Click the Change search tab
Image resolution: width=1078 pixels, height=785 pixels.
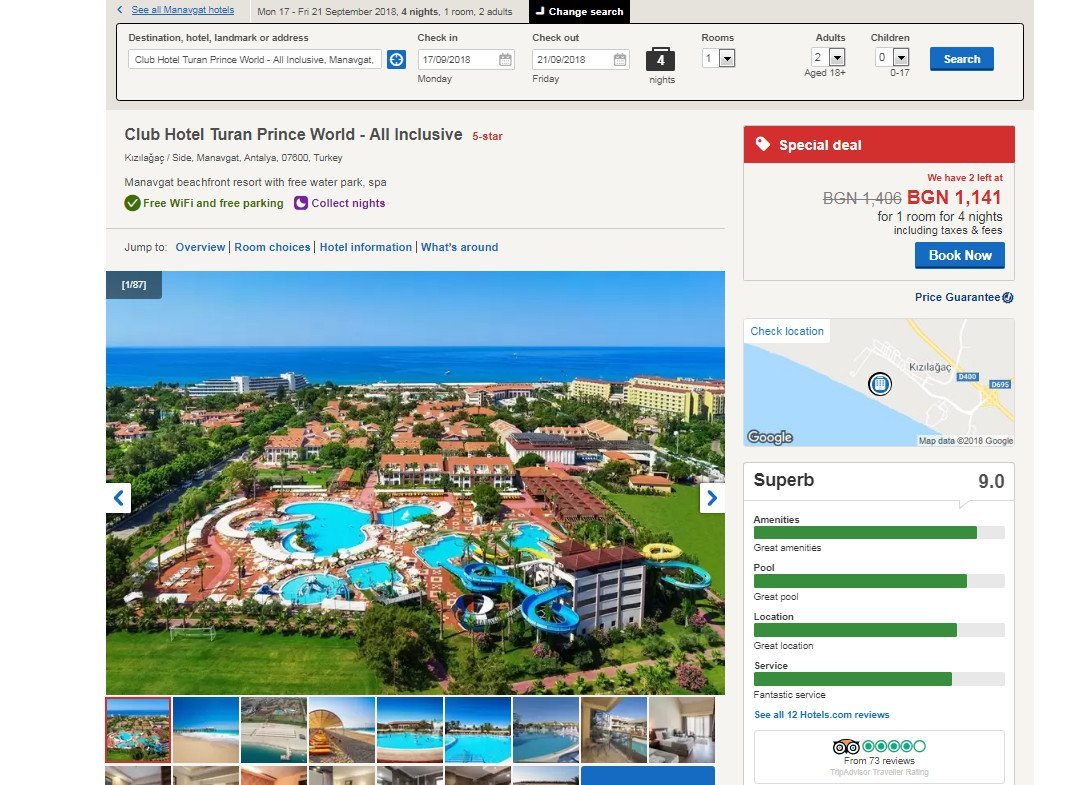pos(579,12)
